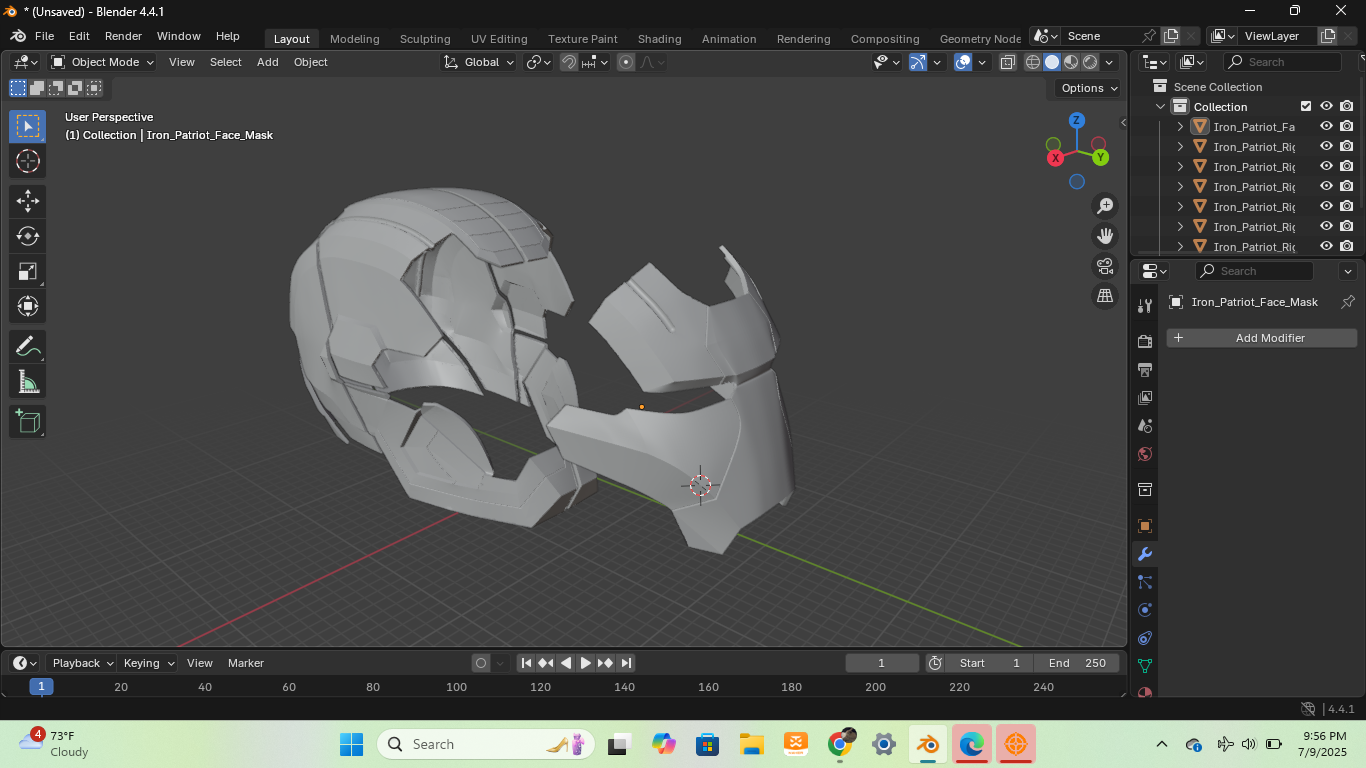Toggle X-ray mode in viewport header
The height and width of the screenshot is (768, 1366).
(1008, 62)
